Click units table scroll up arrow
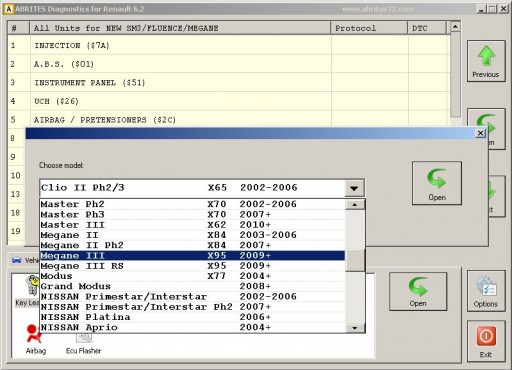512x370 pixels. pos(455,26)
